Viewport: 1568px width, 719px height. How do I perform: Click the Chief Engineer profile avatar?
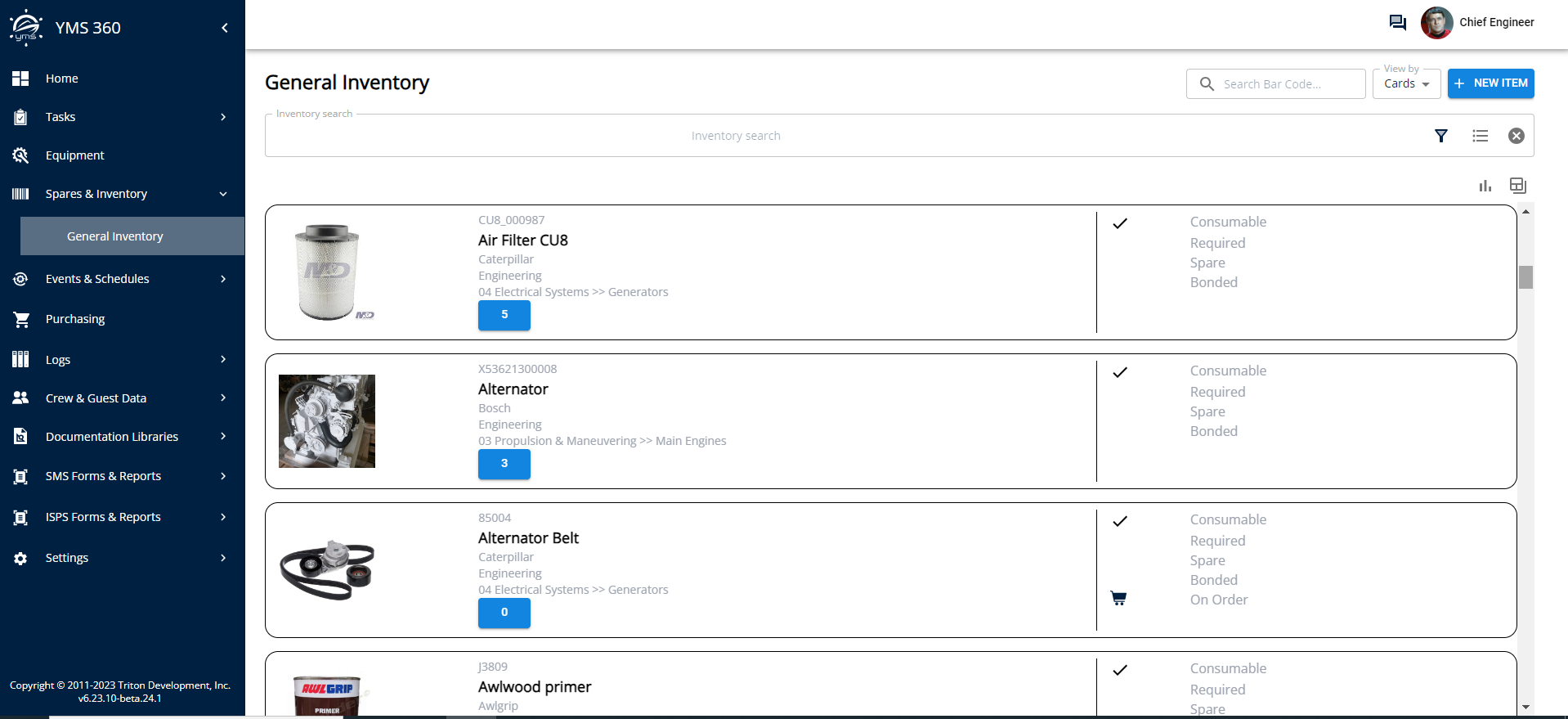point(1436,22)
